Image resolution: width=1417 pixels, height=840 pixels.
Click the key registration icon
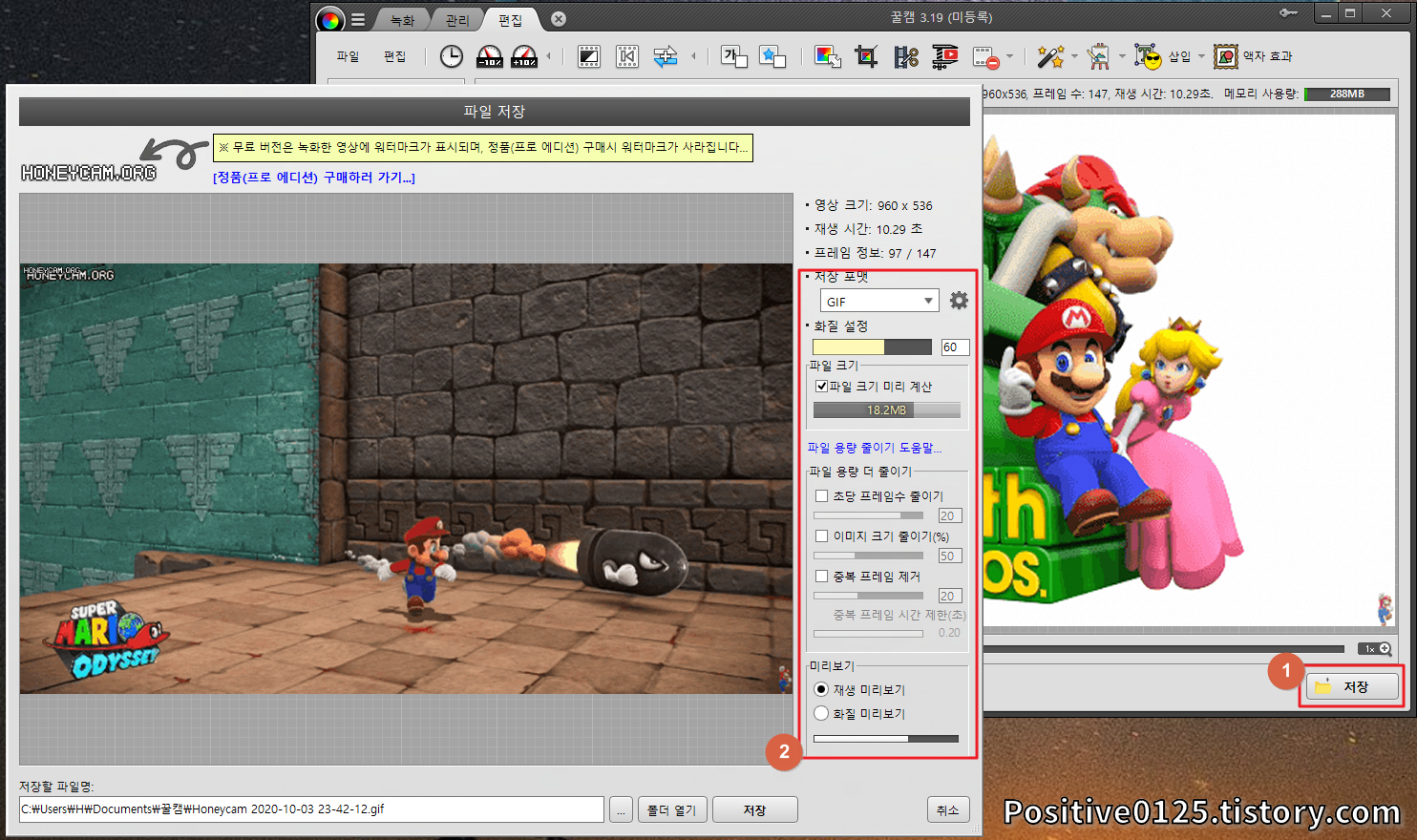(x=1288, y=13)
